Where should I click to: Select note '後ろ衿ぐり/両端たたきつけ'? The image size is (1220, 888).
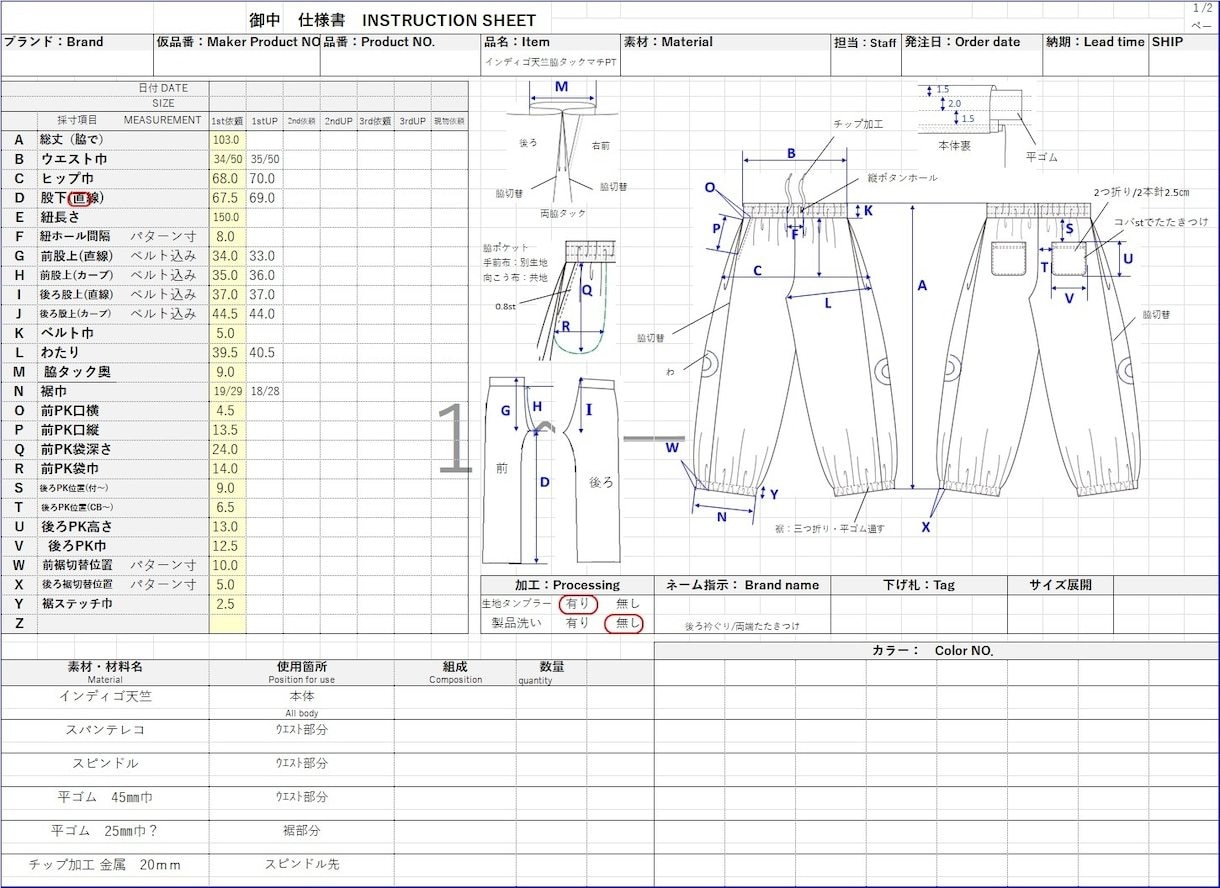coord(742,626)
